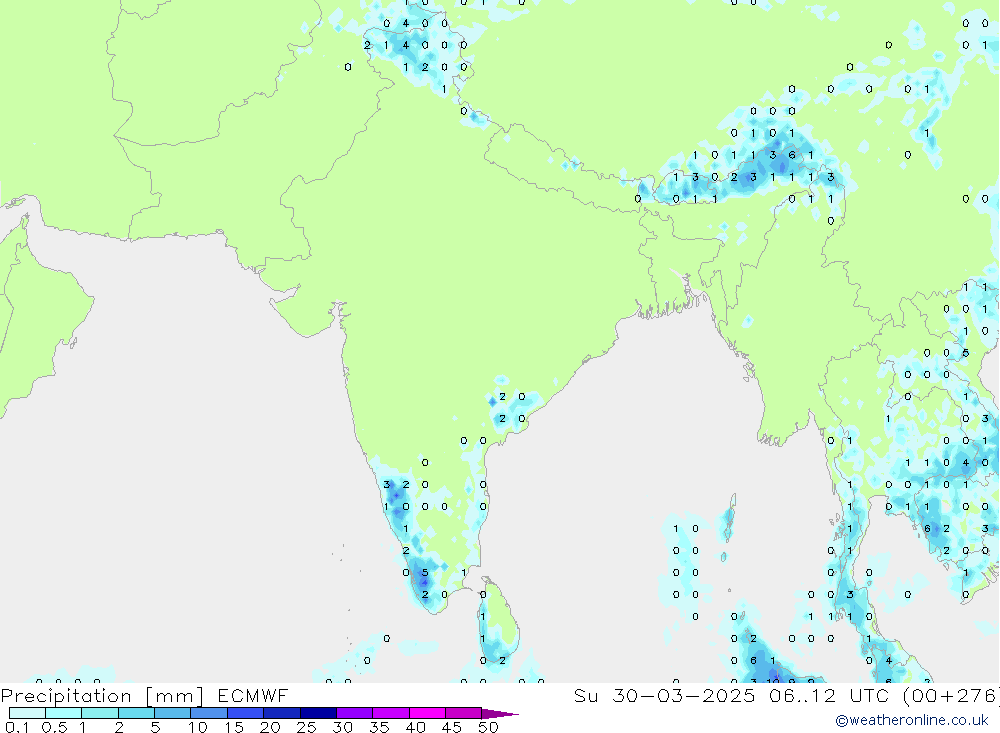Select the 1–2 mm legend color swatch
The image size is (1000, 733).
tap(99, 713)
